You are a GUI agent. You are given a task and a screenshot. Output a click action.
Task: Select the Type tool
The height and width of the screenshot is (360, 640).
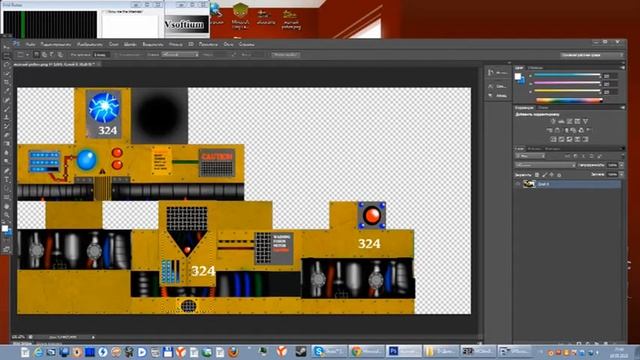pyautogui.click(x=7, y=180)
